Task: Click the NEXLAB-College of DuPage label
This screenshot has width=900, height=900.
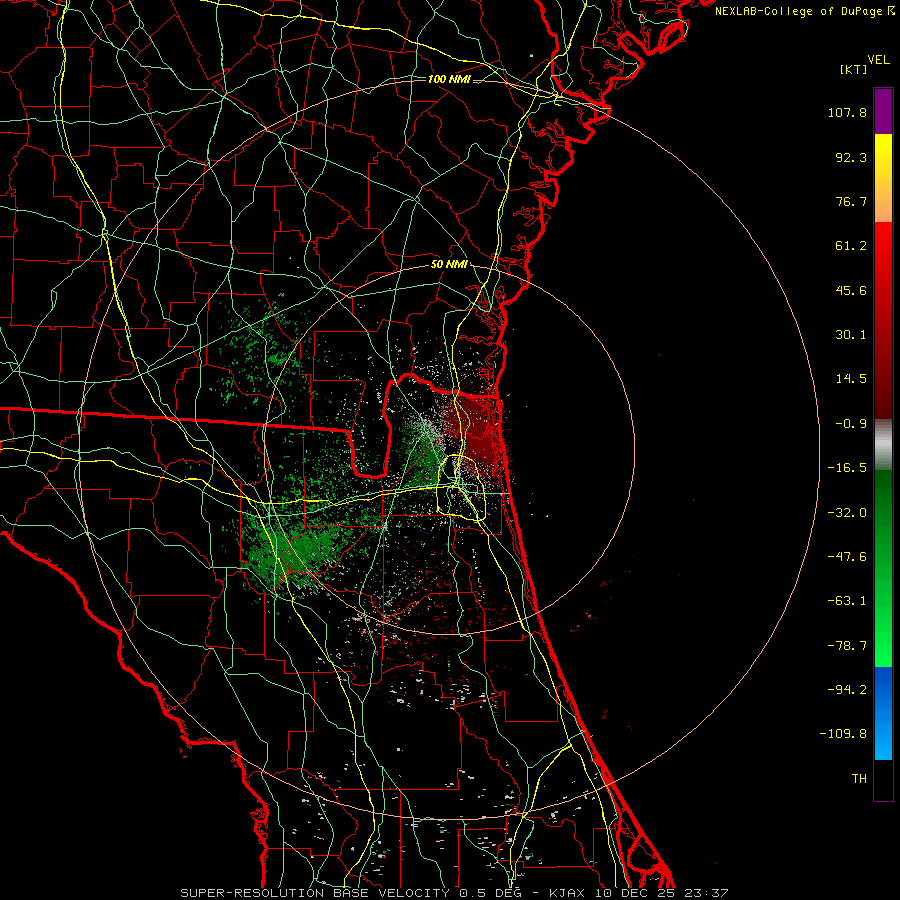Action: coord(803,11)
